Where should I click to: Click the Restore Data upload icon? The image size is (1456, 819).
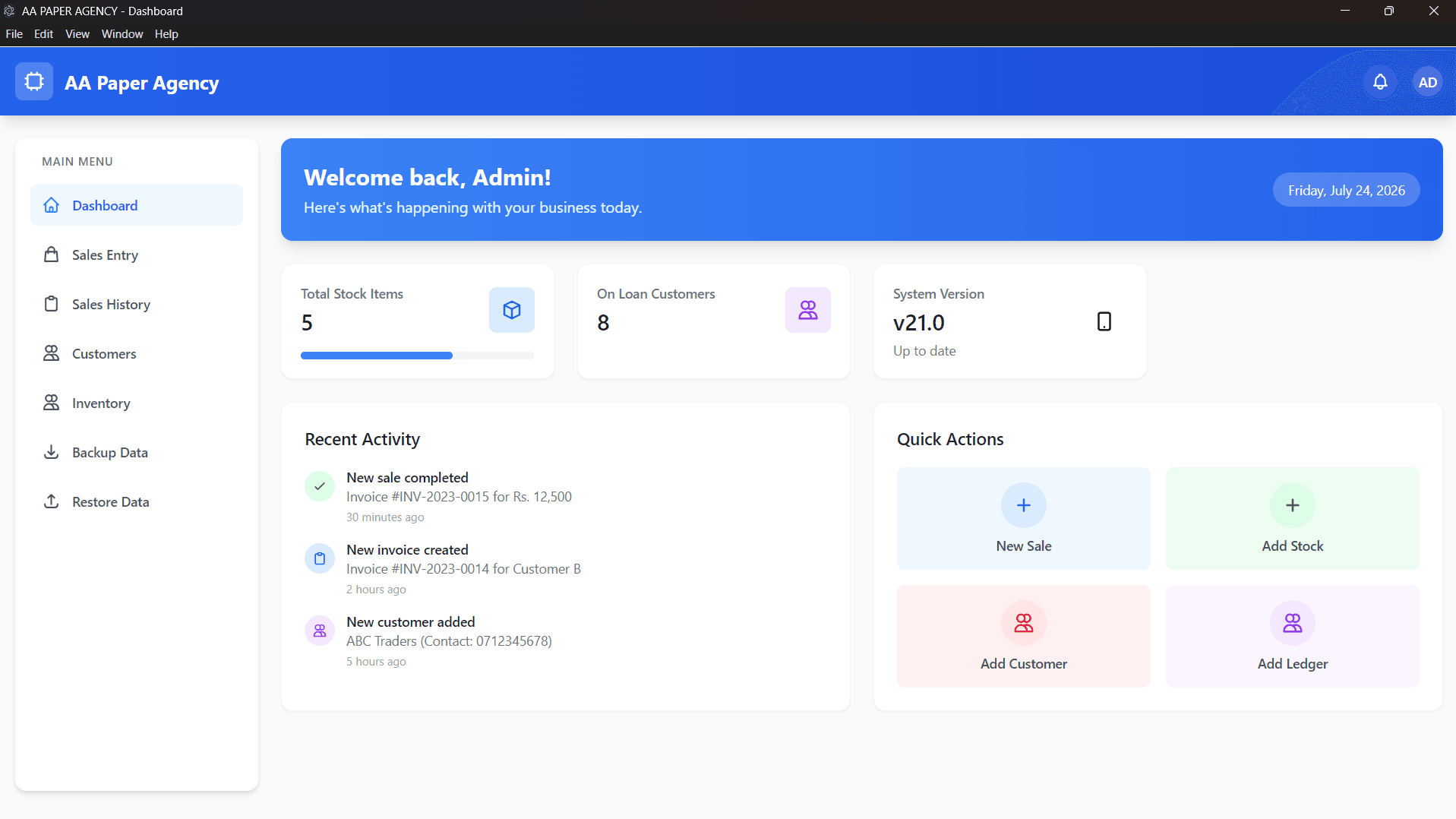point(51,501)
